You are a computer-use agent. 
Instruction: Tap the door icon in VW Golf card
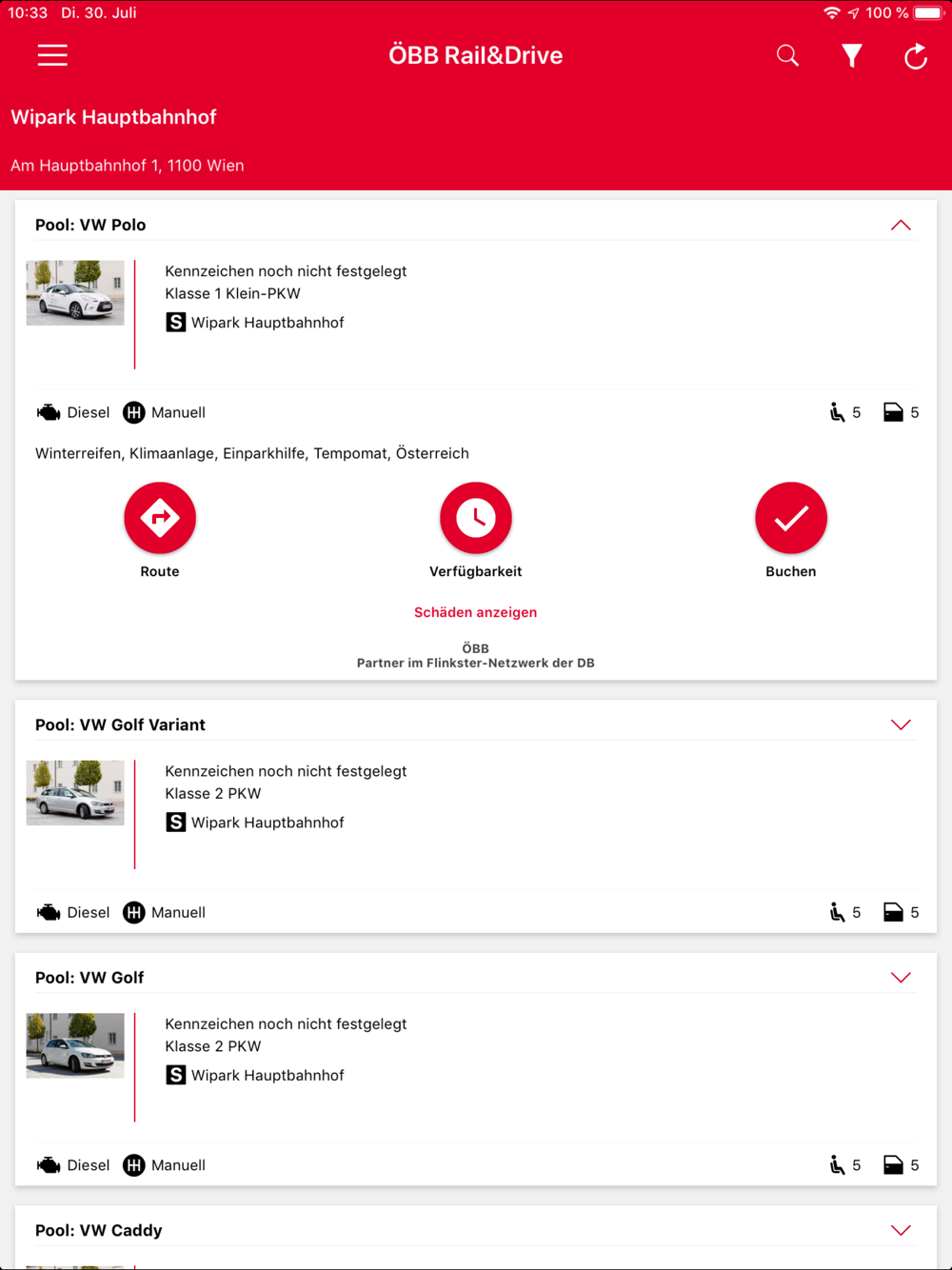tap(893, 1165)
